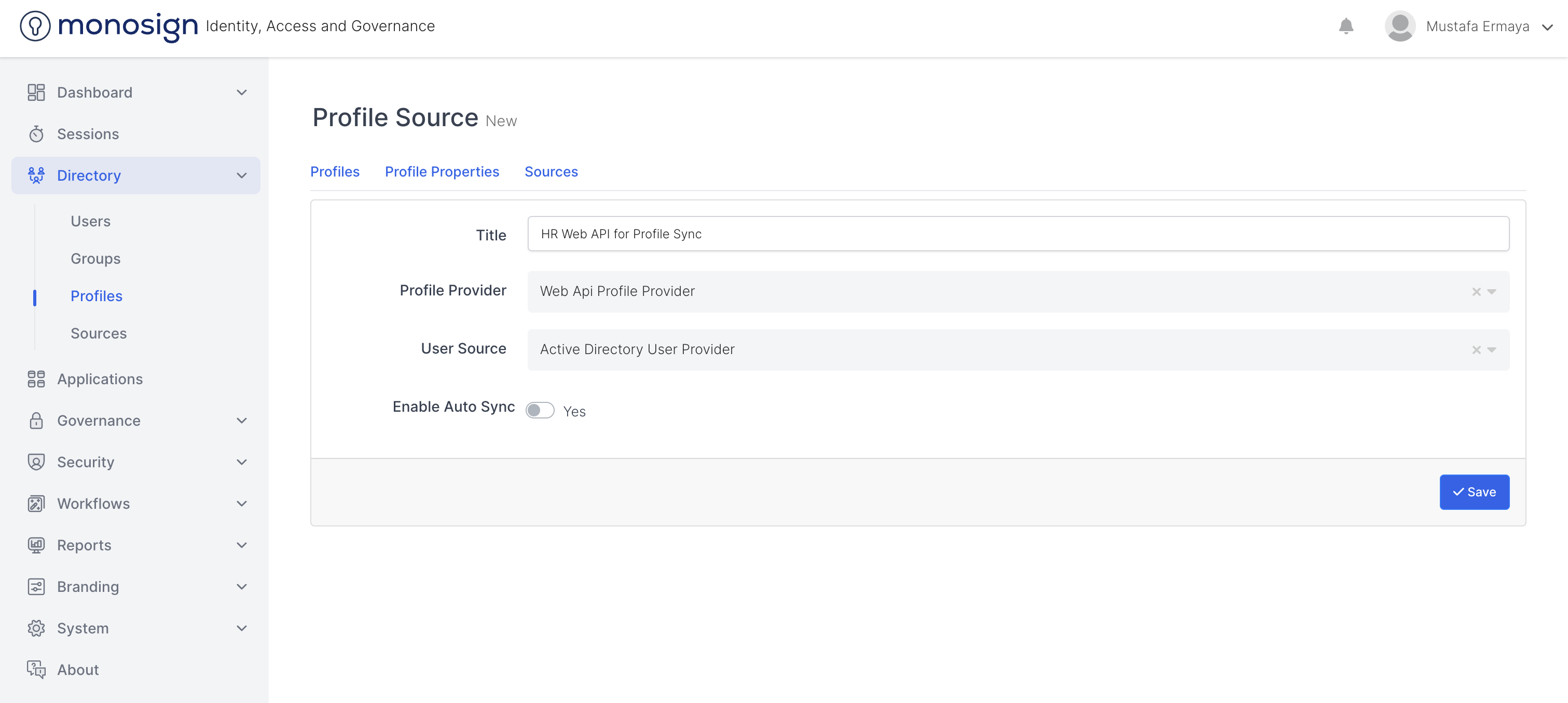The width and height of the screenshot is (1568, 703).
Task: Click the Reports chart icon
Action: coord(36,545)
